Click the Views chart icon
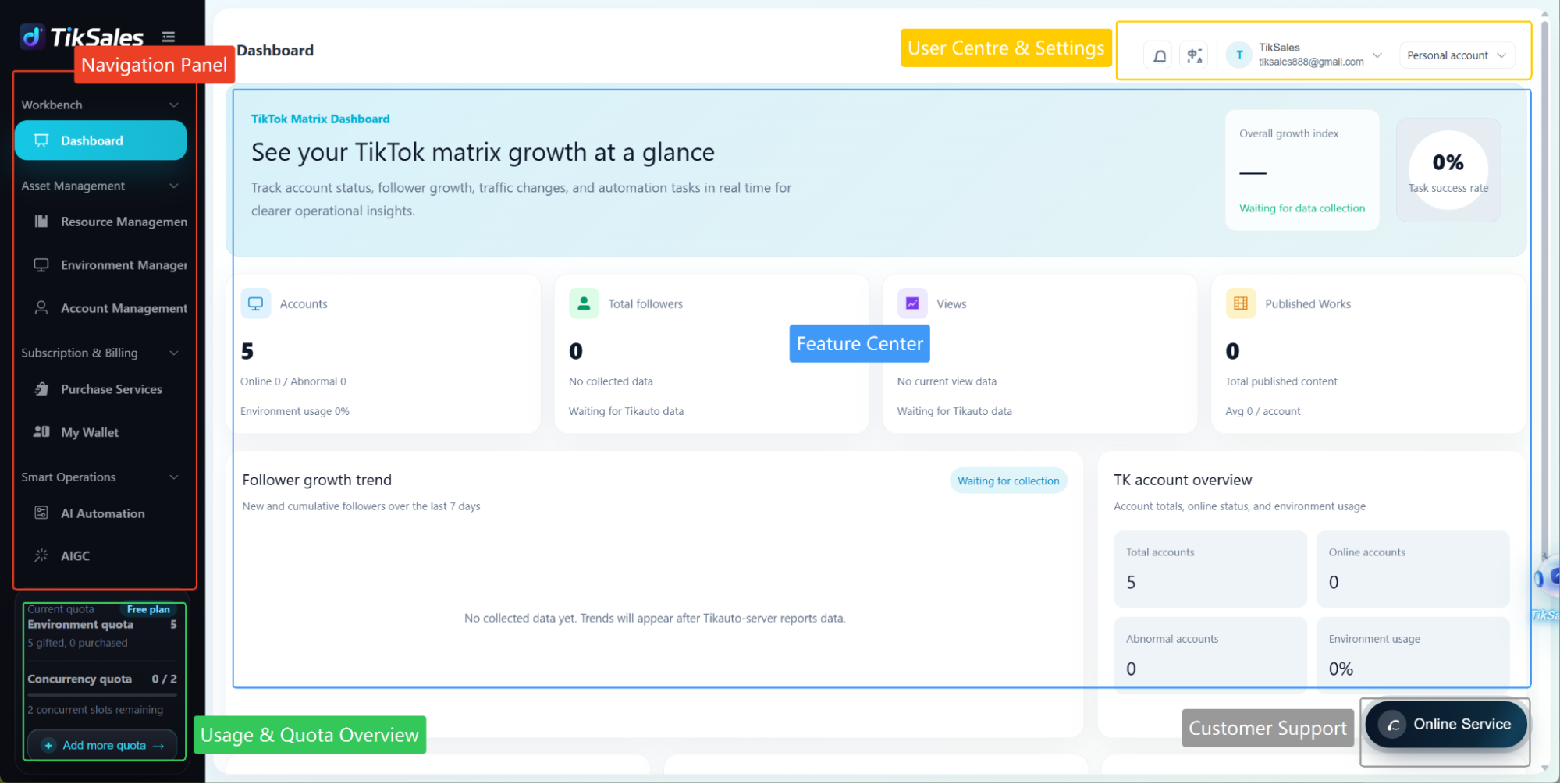The width and height of the screenshot is (1560, 784). (912, 303)
